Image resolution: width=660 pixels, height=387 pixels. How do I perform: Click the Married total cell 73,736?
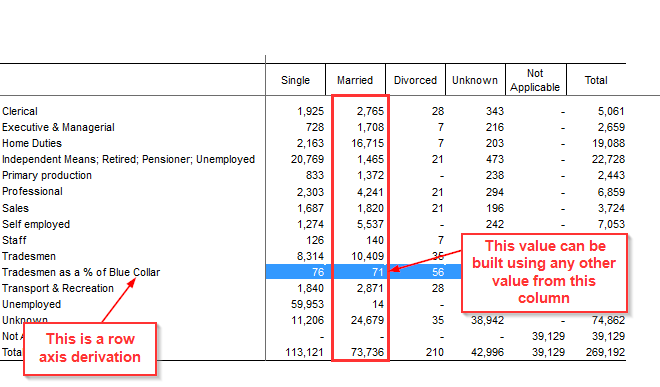367,352
